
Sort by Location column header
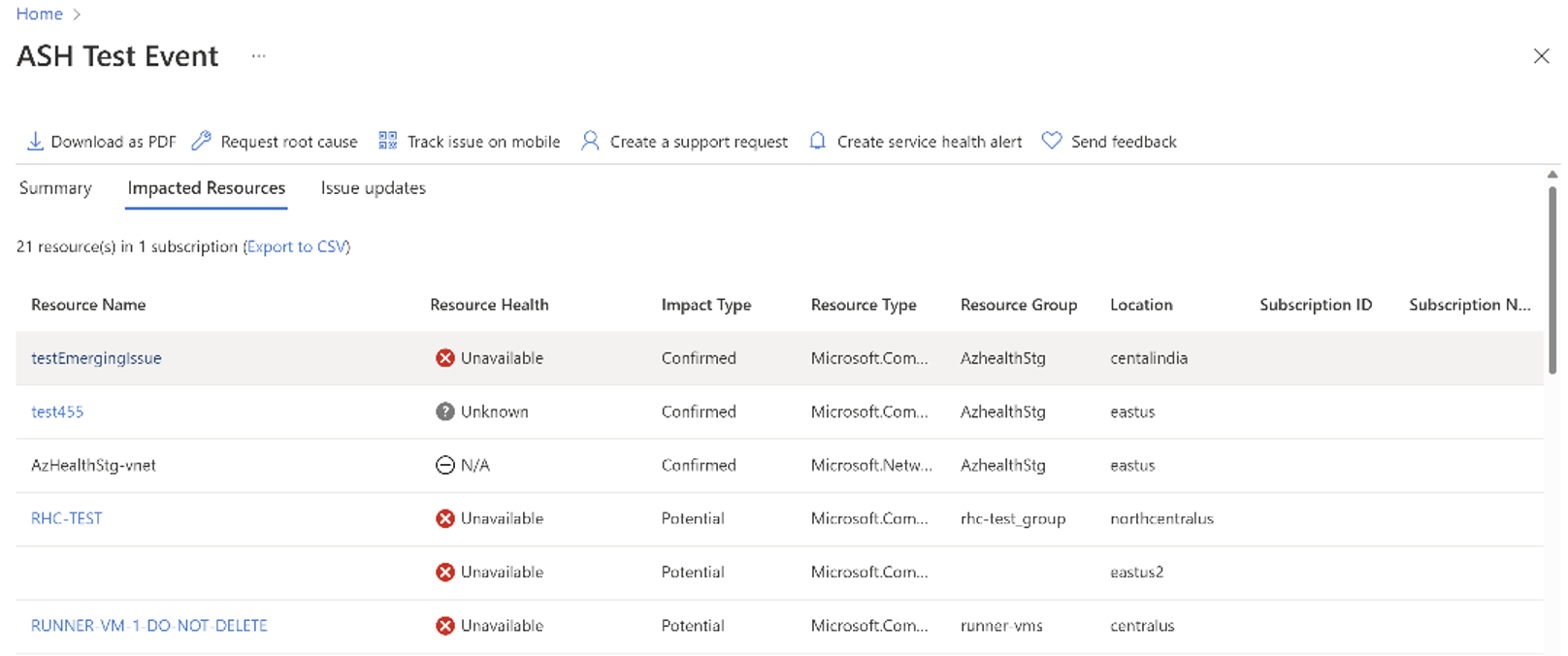coord(1141,305)
